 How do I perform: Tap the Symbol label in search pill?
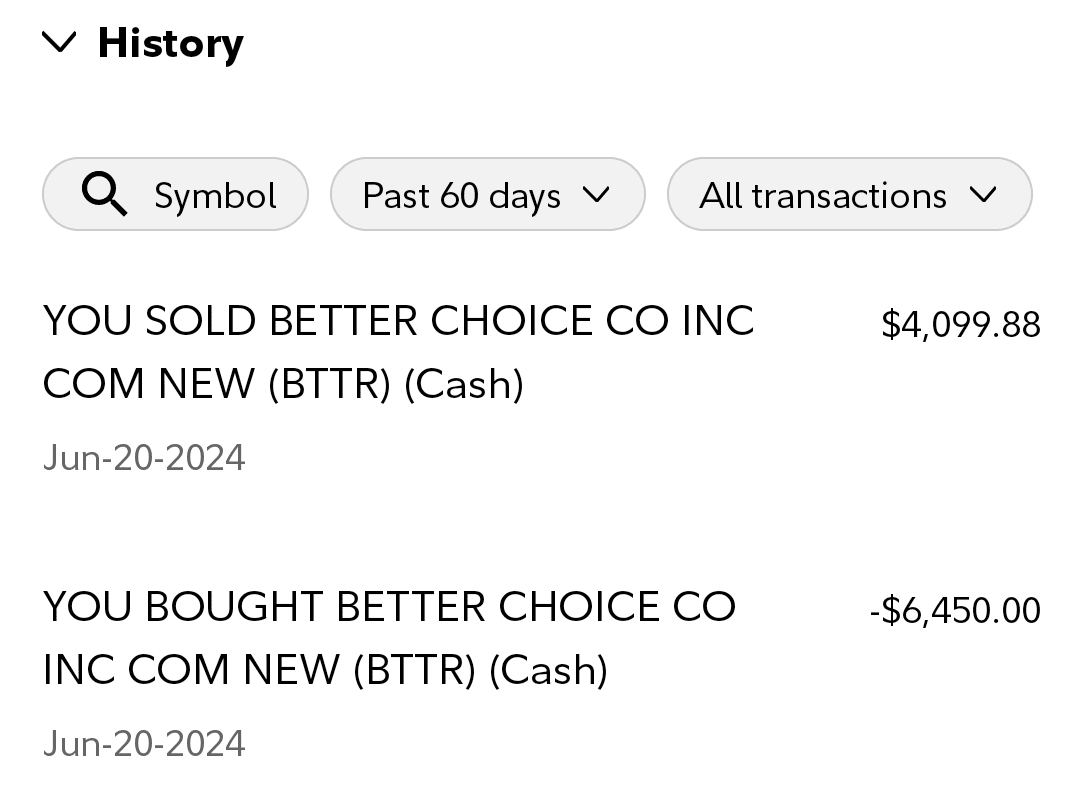point(215,195)
